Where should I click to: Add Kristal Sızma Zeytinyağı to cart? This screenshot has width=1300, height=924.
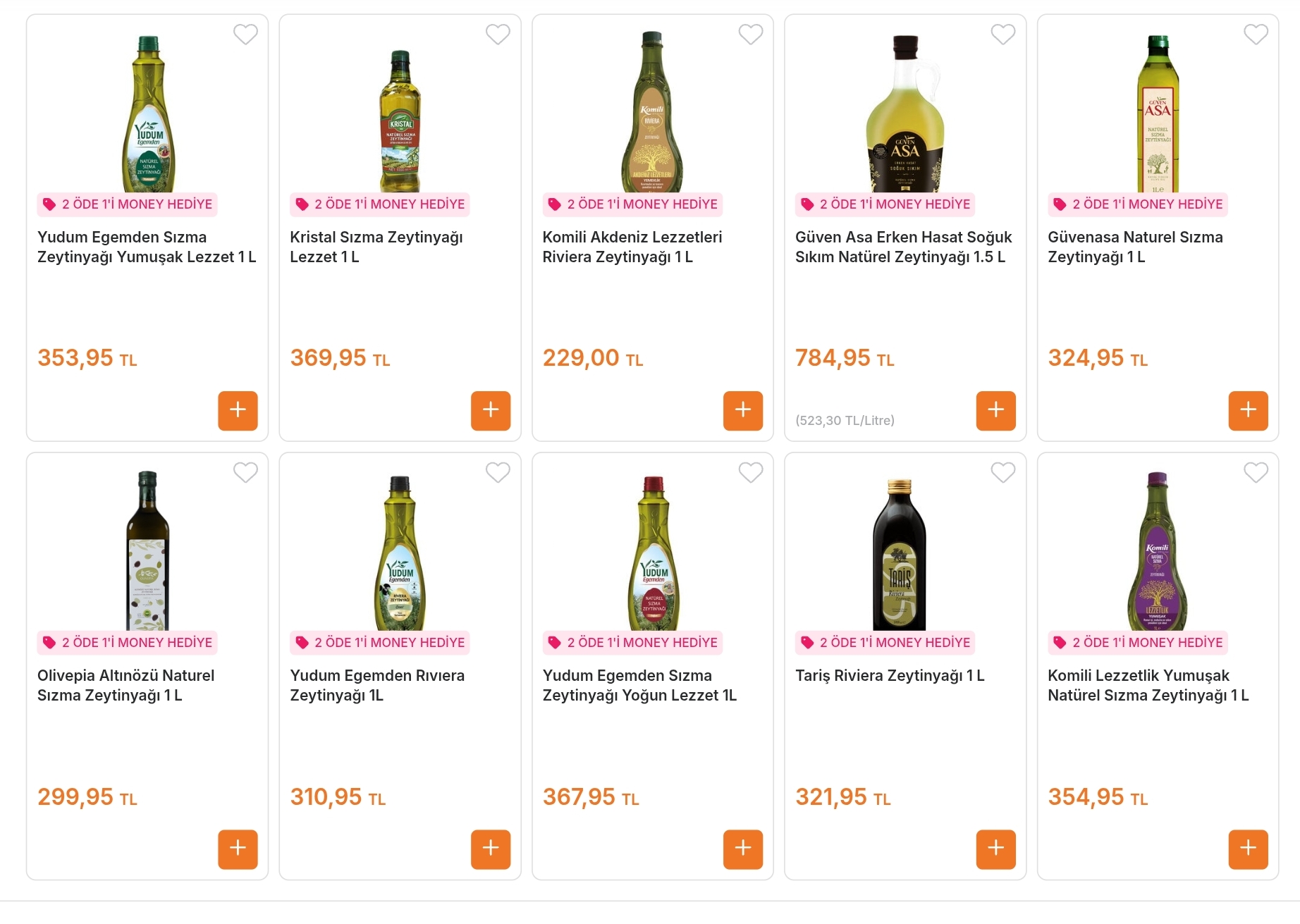[491, 411]
